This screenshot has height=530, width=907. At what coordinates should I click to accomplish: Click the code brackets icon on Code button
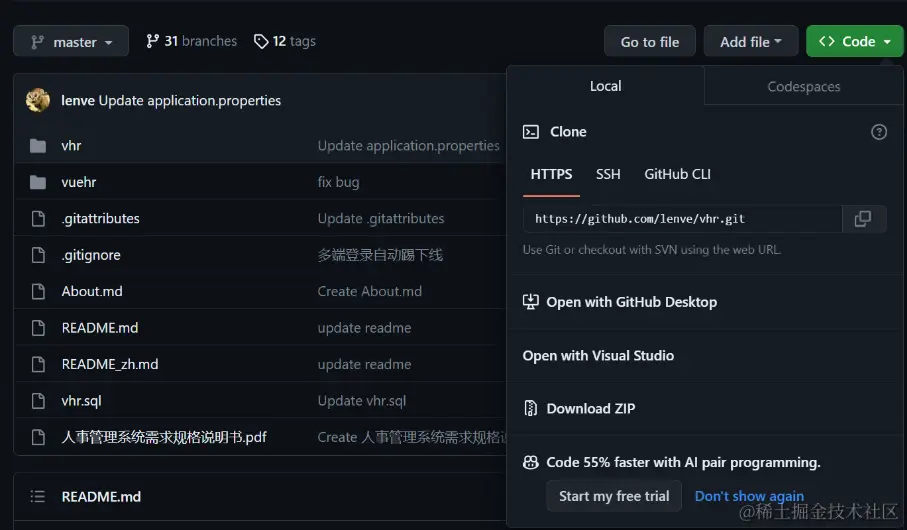click(x=827, y=41)
